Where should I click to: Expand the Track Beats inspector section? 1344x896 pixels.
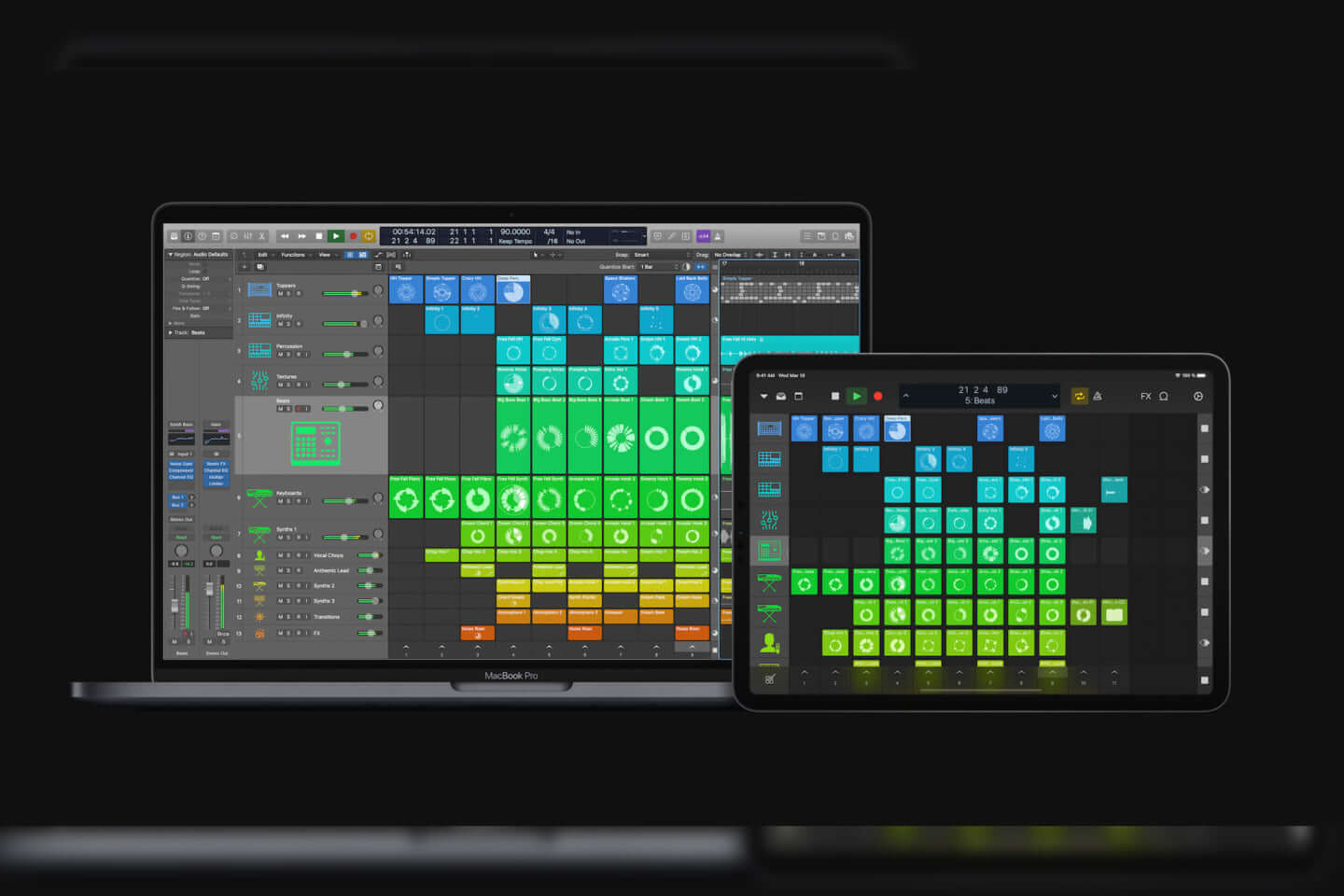[x=170, y=332]
